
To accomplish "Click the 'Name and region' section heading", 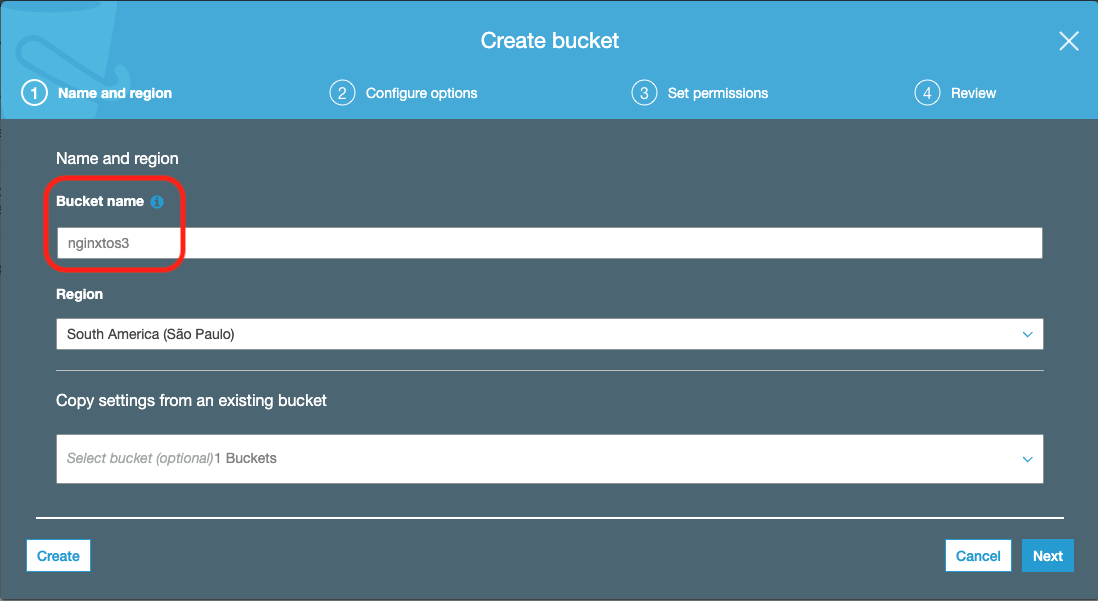I will (117, 159).
